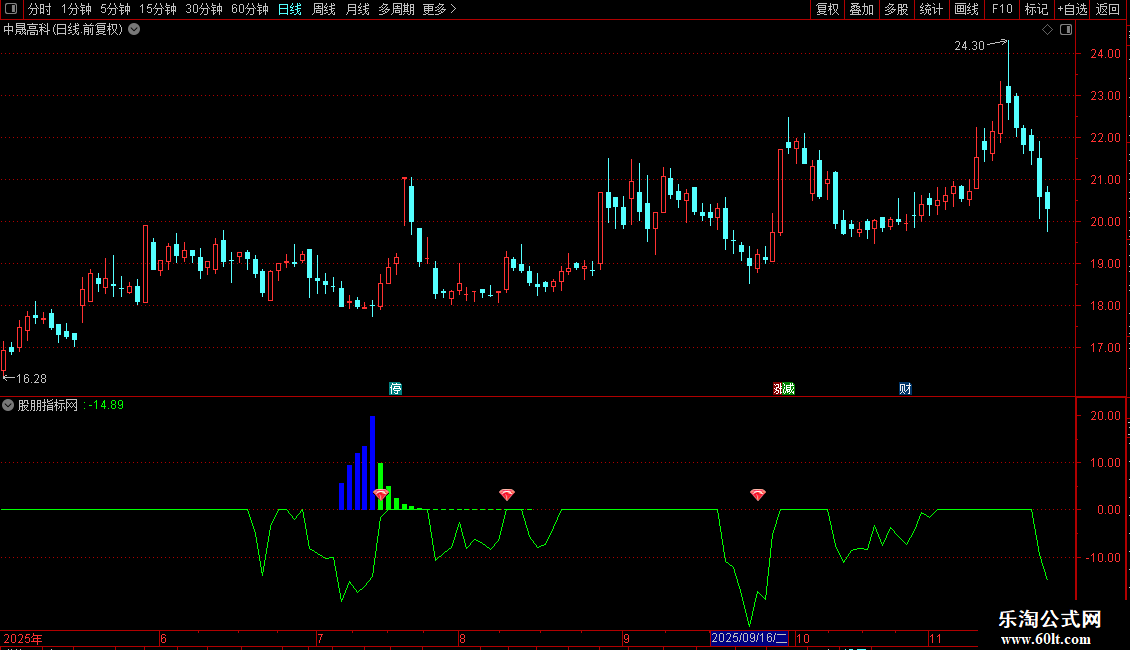Click the tallest blue indicator bar
The height and width of the screenshot is (650, 1130).
(x=373, y=463)
